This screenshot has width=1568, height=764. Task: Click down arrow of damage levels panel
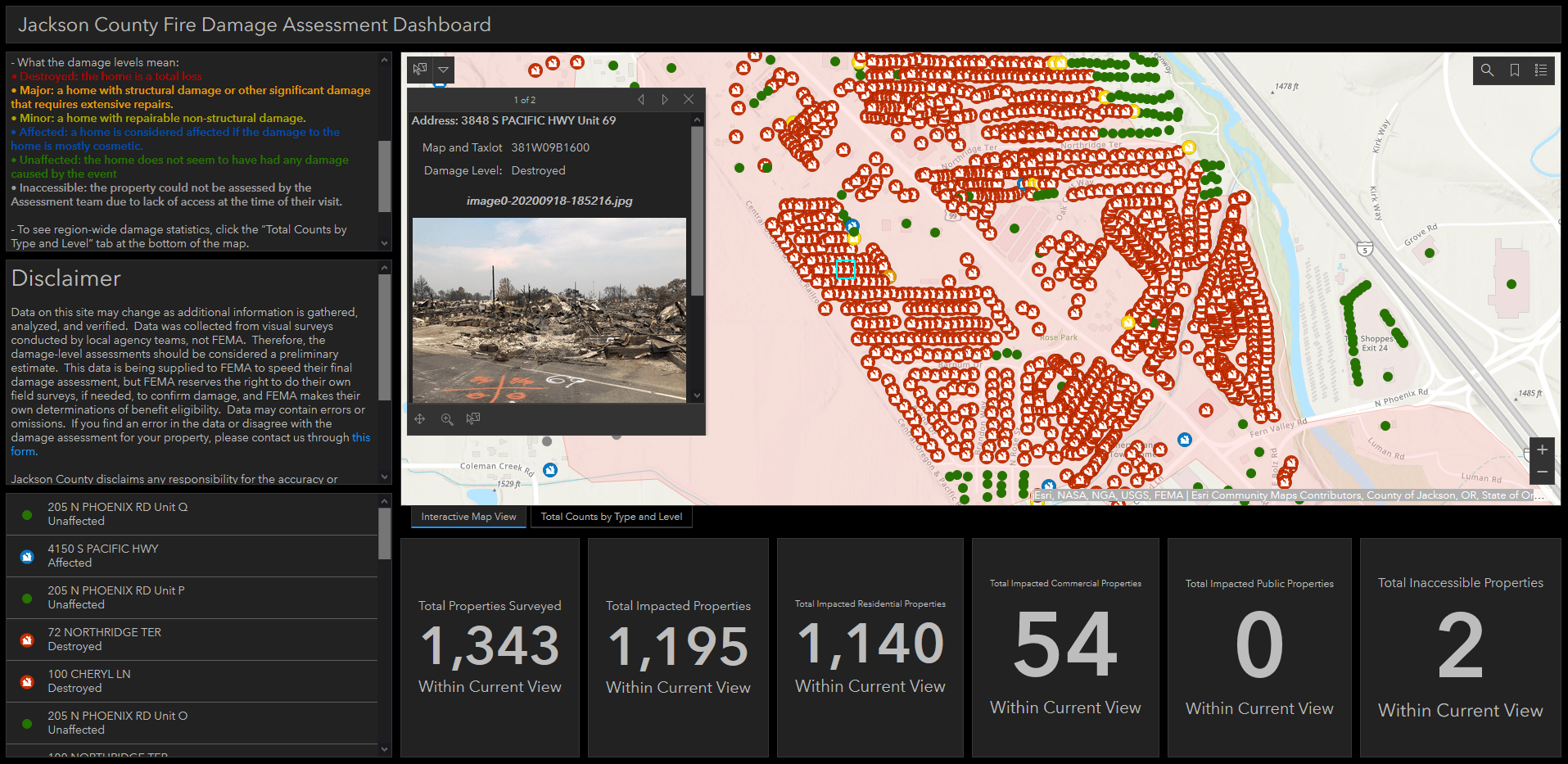pos(385,243)
